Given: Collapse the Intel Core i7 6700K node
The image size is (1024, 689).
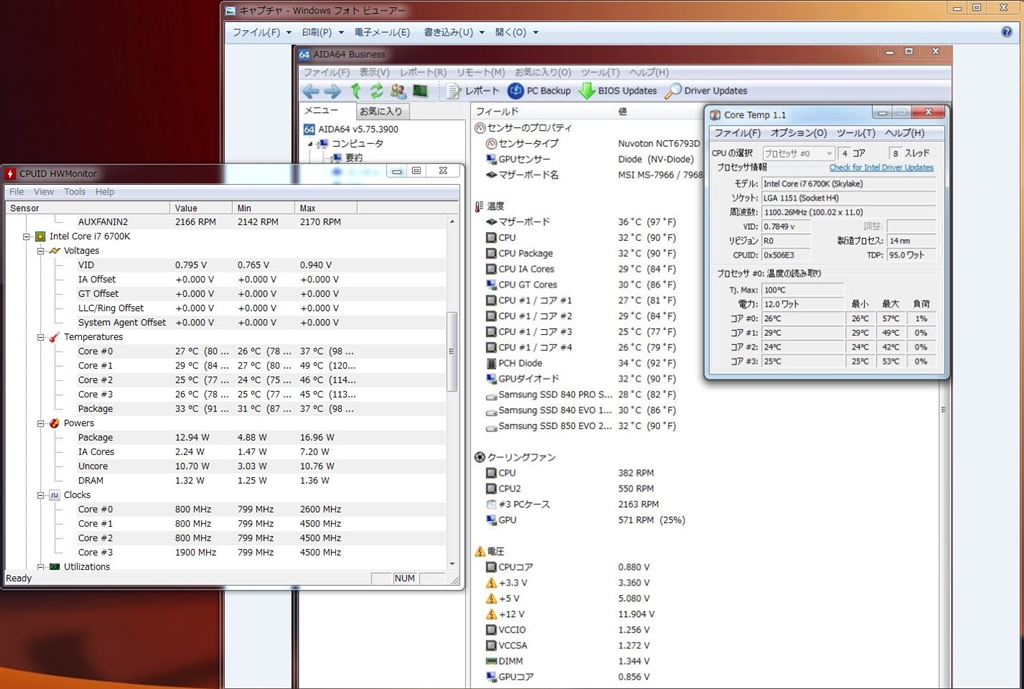Looking at the screenshot, I should pyautogui.click(x=26, y=236).
